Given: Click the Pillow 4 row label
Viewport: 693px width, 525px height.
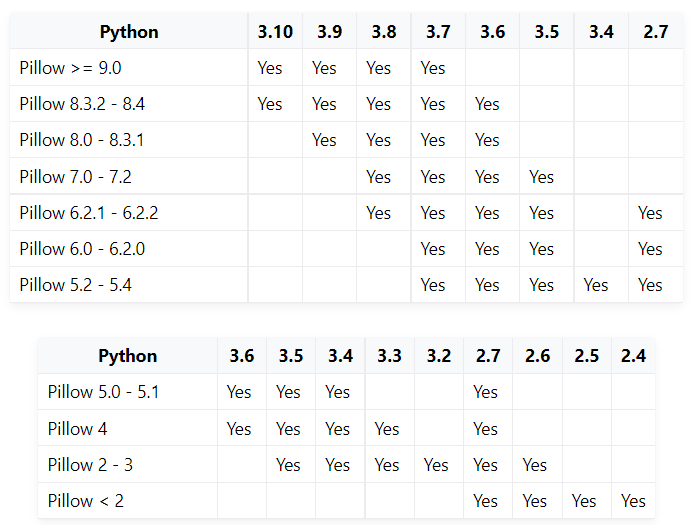Looking at the screenshot, I should tap(78, 429).
